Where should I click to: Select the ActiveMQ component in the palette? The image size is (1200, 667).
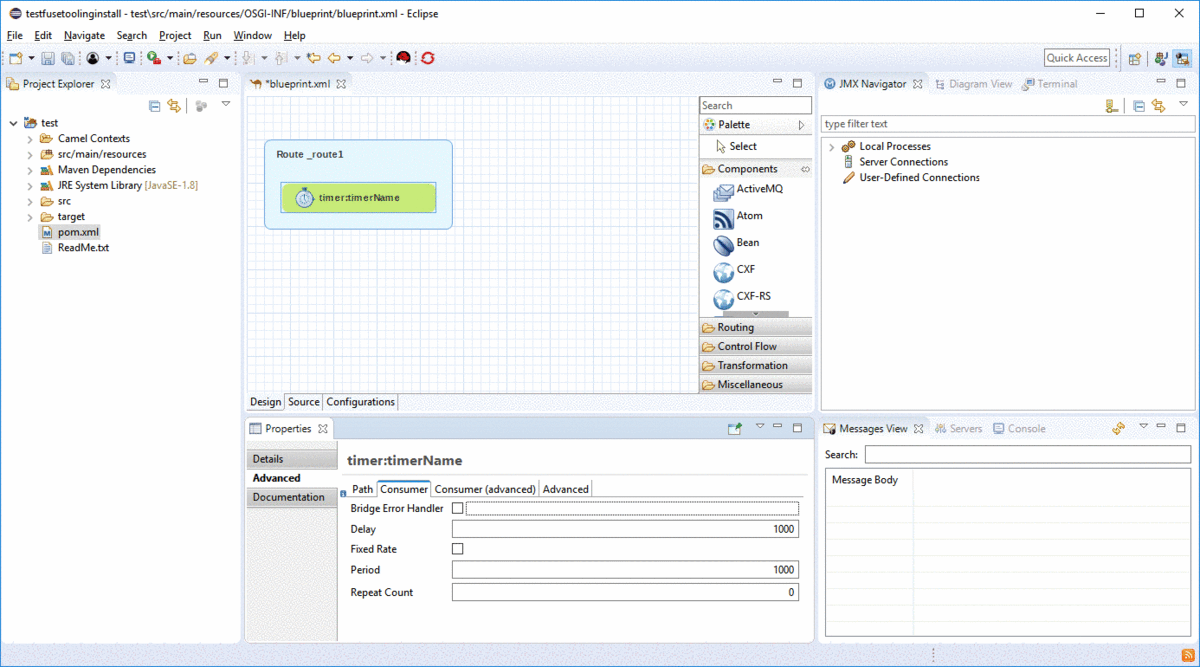748,189
